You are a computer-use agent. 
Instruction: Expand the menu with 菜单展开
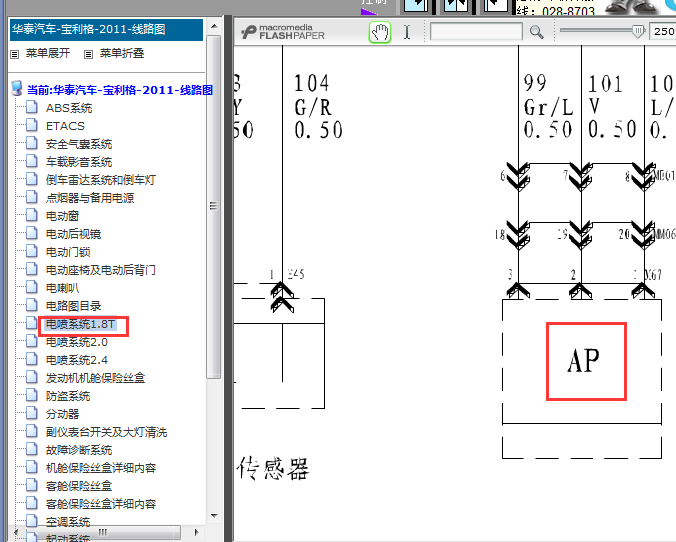pyautogui.click(x=48, y=53)
